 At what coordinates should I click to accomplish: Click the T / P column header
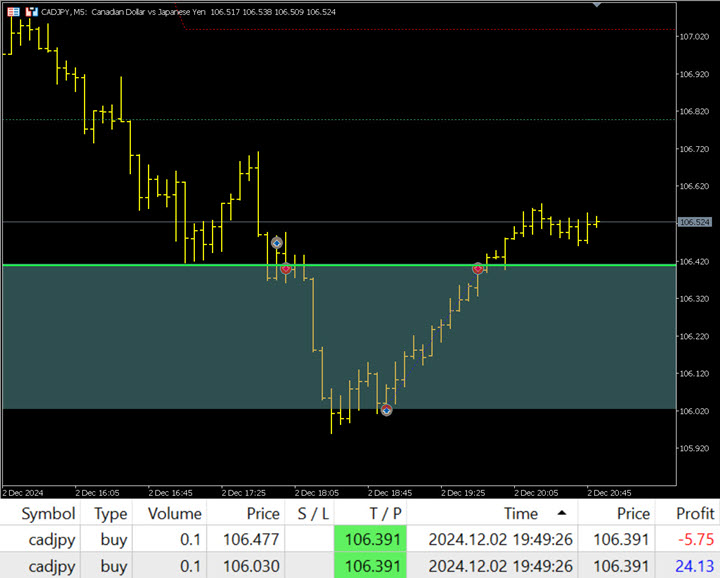(384, 513)
